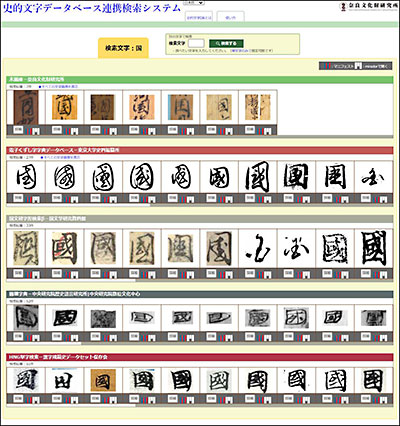
Task: Click the IIIF icon beside the マニフェスト label
Action: point(328,66)
